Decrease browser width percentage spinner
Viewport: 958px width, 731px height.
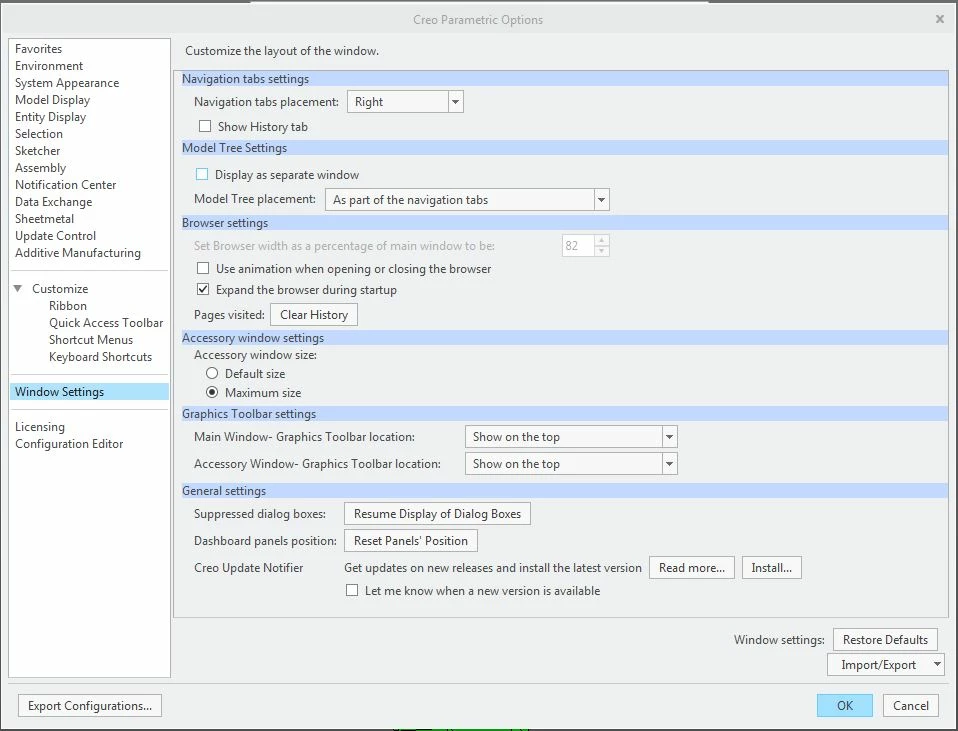tap(602, 251)
